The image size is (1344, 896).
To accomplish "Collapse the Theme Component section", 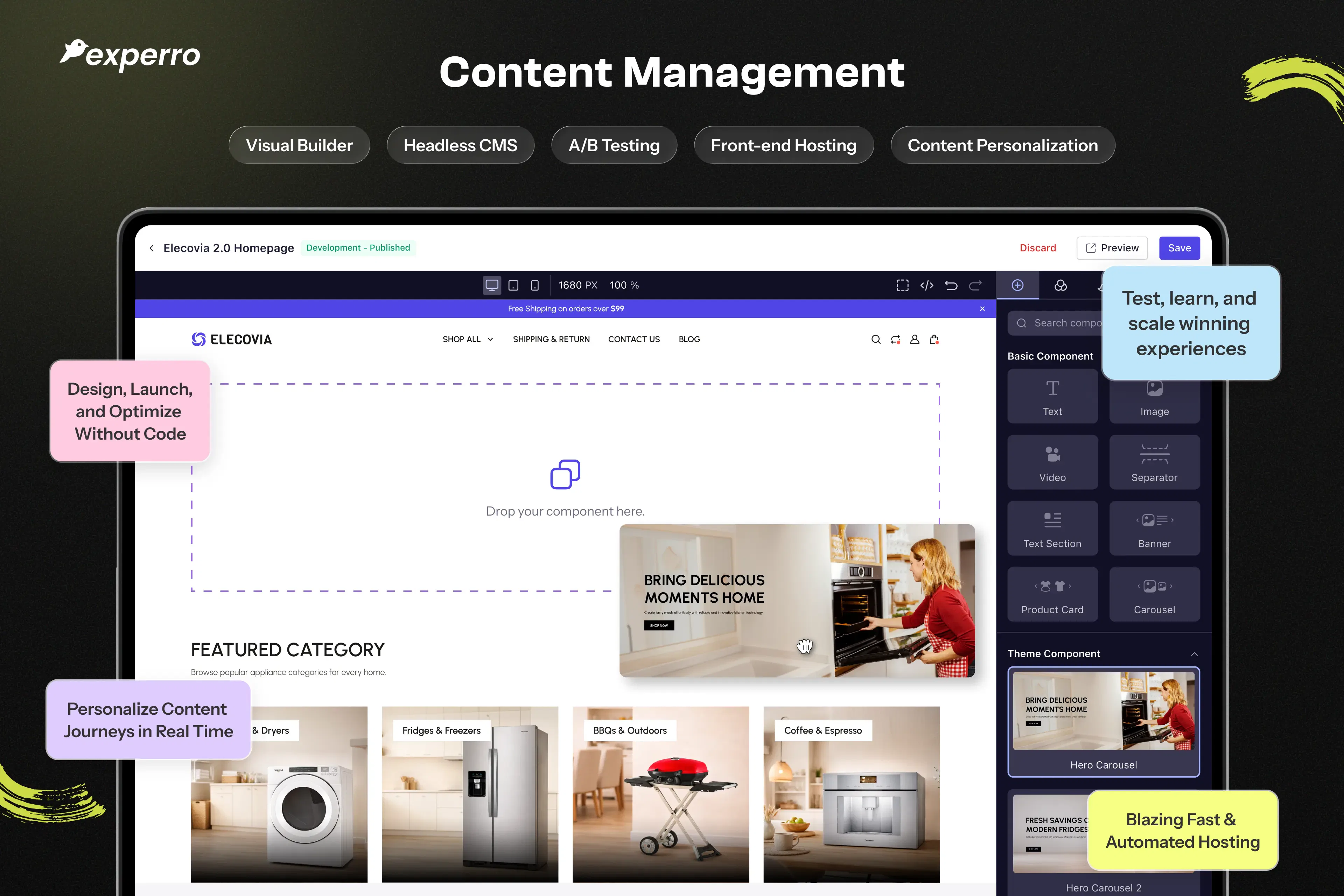I will [1194, 654].
